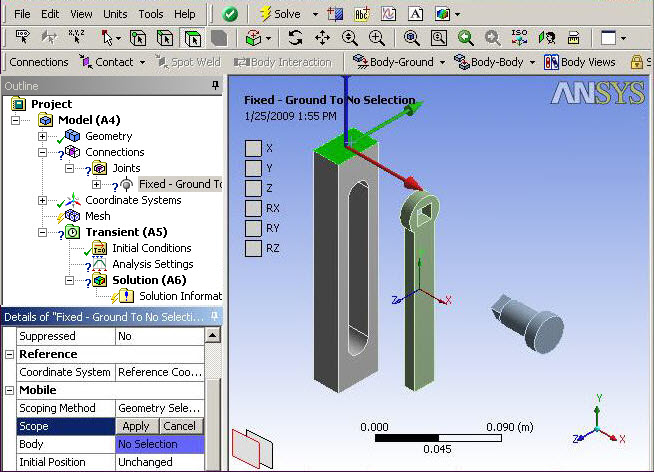Click the Suppressed No value
Screen dimensions: 654x472
click(x=159, y=336)
